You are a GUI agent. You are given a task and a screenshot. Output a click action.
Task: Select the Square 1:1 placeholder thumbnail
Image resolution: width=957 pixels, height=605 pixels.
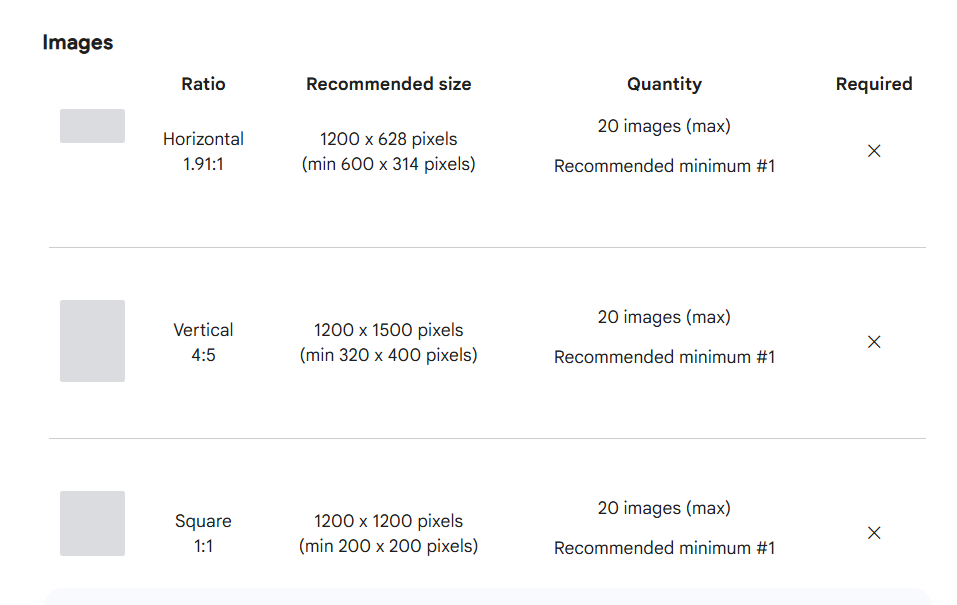click(92, 523)
